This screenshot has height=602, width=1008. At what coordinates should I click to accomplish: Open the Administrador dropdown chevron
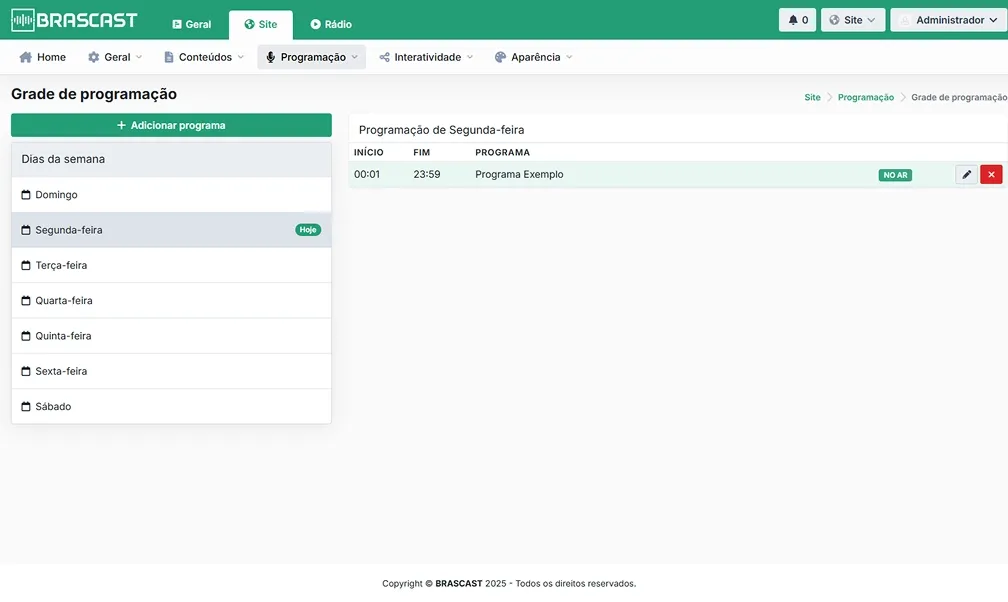pyautogui.click(x=993, y=20)
